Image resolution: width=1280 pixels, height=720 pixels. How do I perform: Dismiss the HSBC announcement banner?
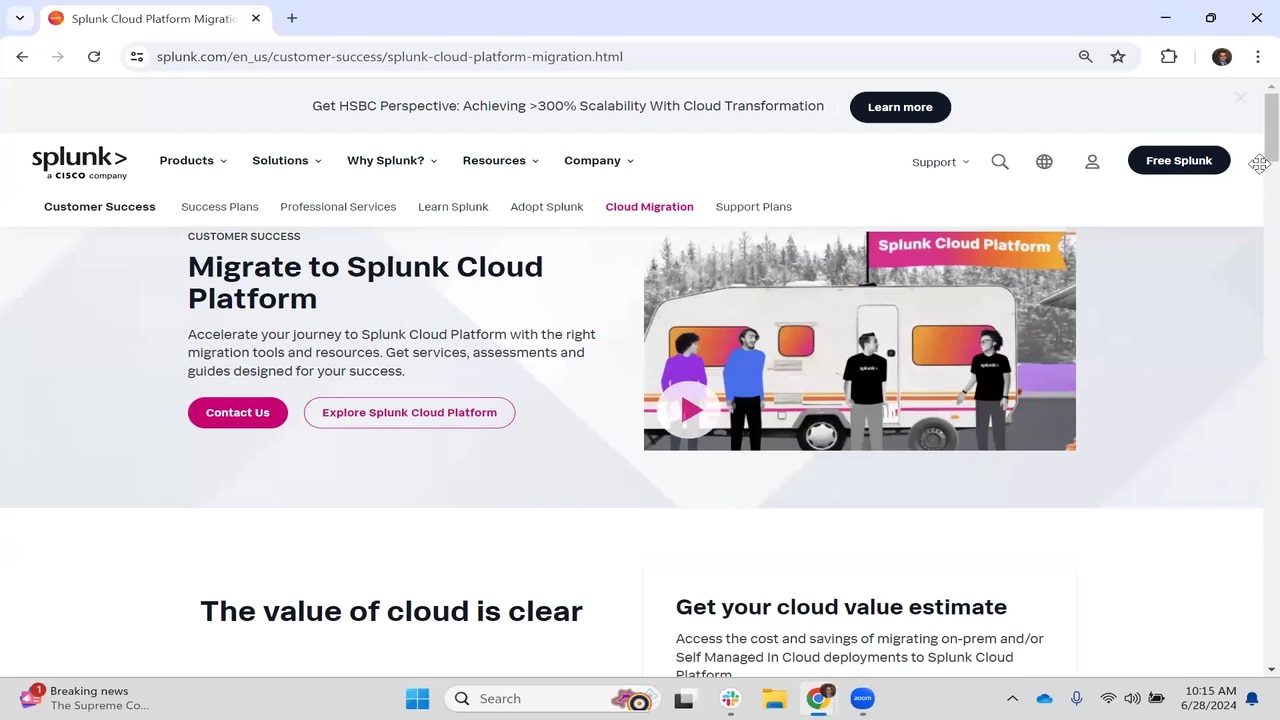click(1240, 98)
